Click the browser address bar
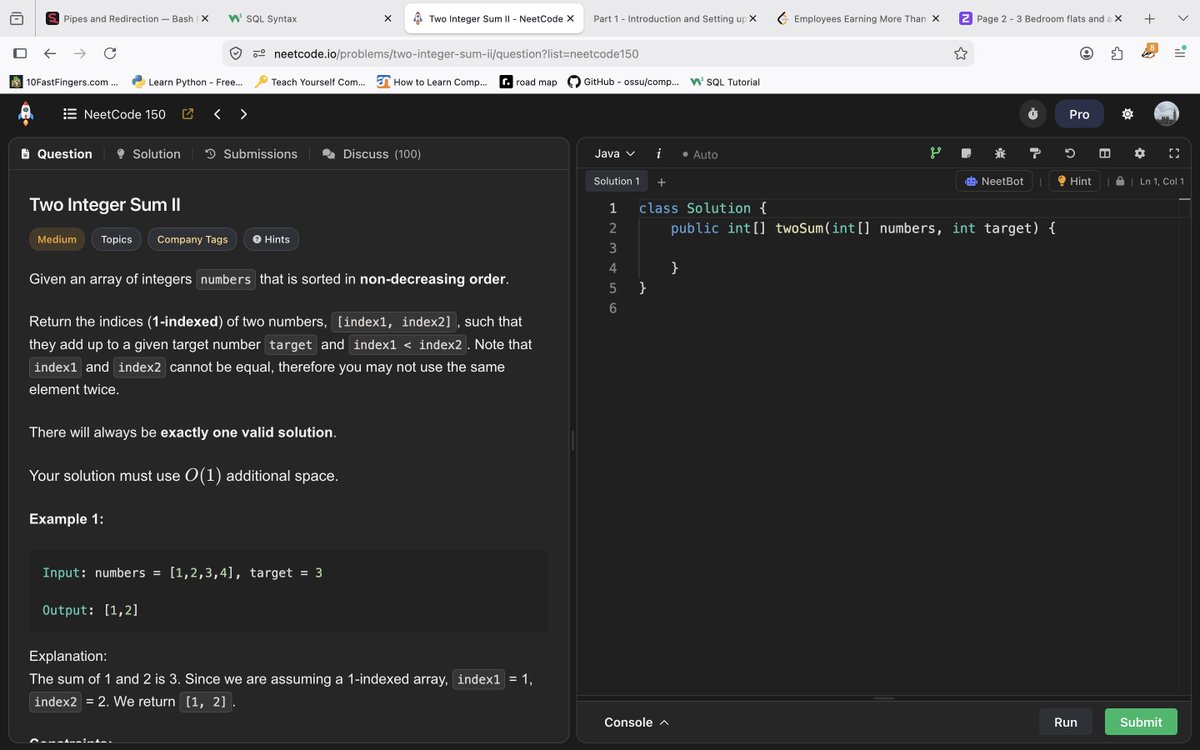The height and width of the screenshot is (750, 1200). (x=600, y=54)
